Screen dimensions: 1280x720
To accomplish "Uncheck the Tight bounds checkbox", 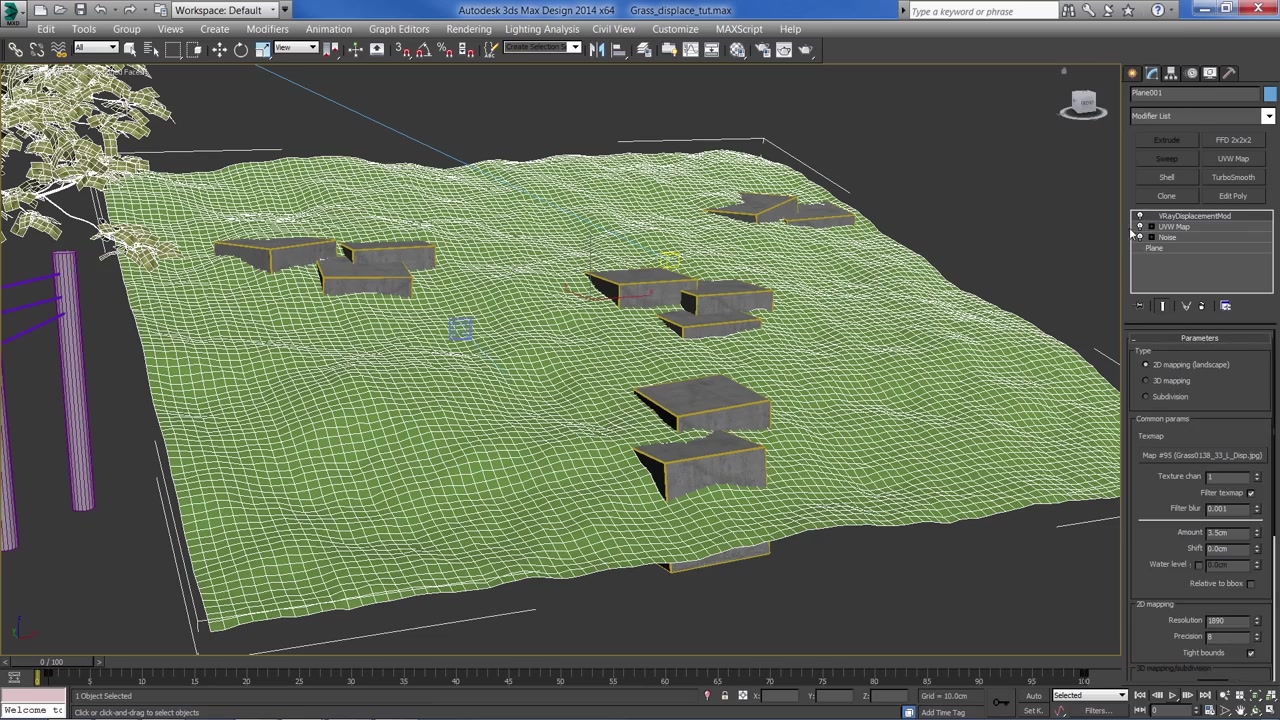I will coord(1250,653).
